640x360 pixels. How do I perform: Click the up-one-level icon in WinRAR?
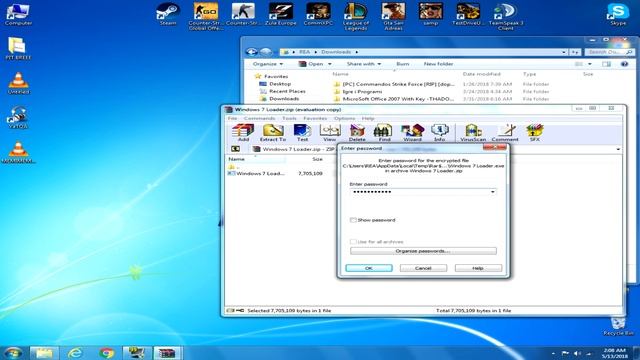[235, 149]
